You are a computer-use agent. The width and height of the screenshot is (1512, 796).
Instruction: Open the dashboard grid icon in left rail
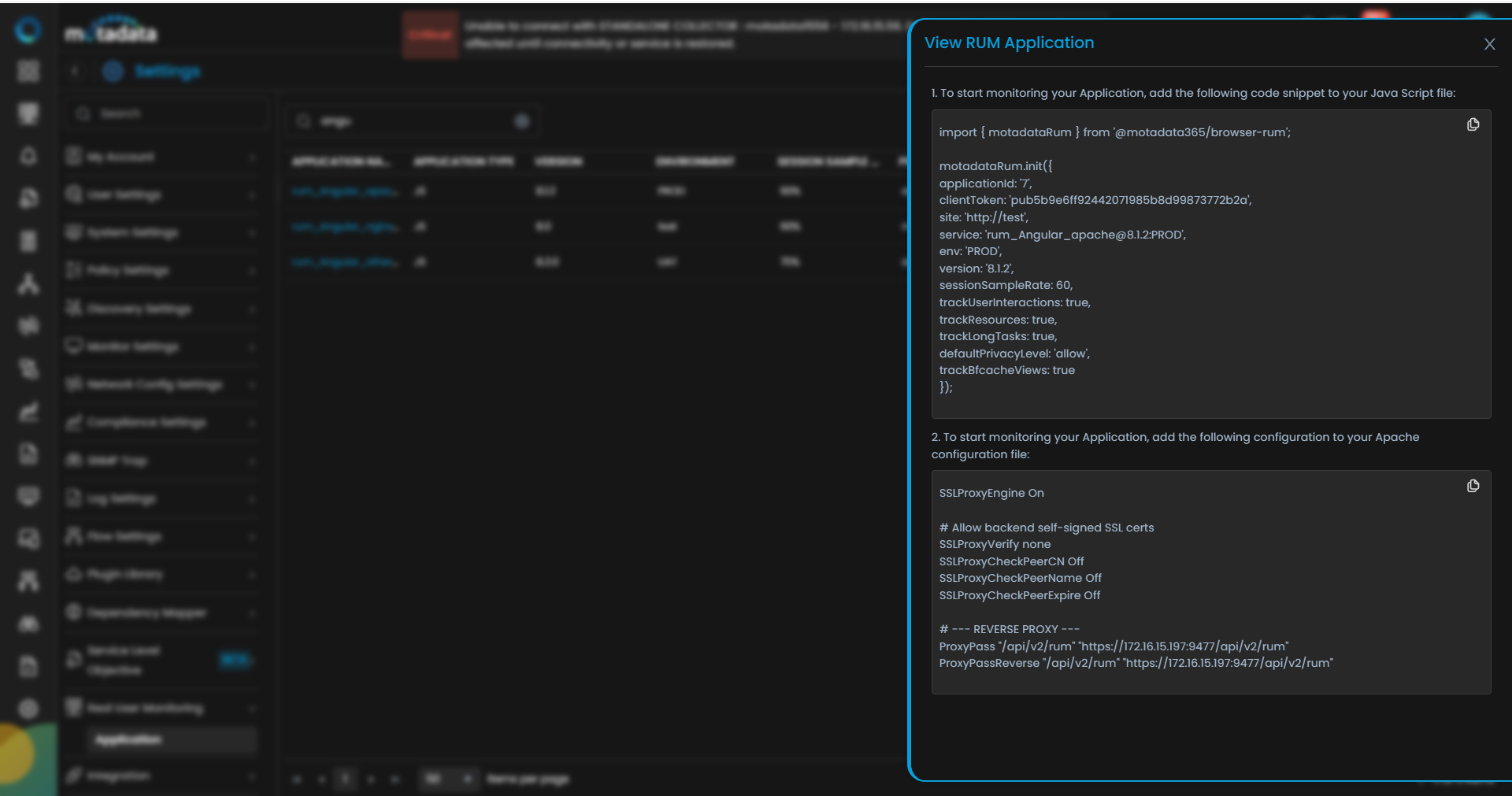coord(28,72)
